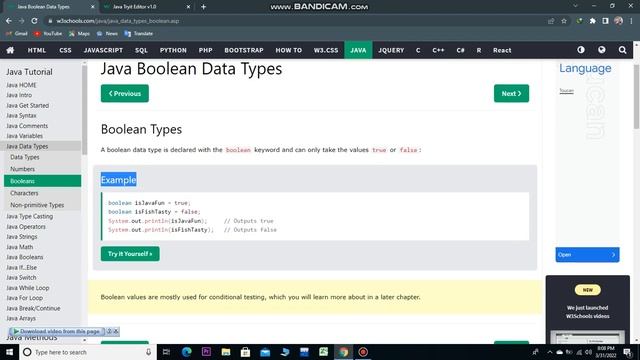Open the share page icon in address bar
Image resolution: width=640 pixels, height=360 pixels.
click(x=551, y=21)
